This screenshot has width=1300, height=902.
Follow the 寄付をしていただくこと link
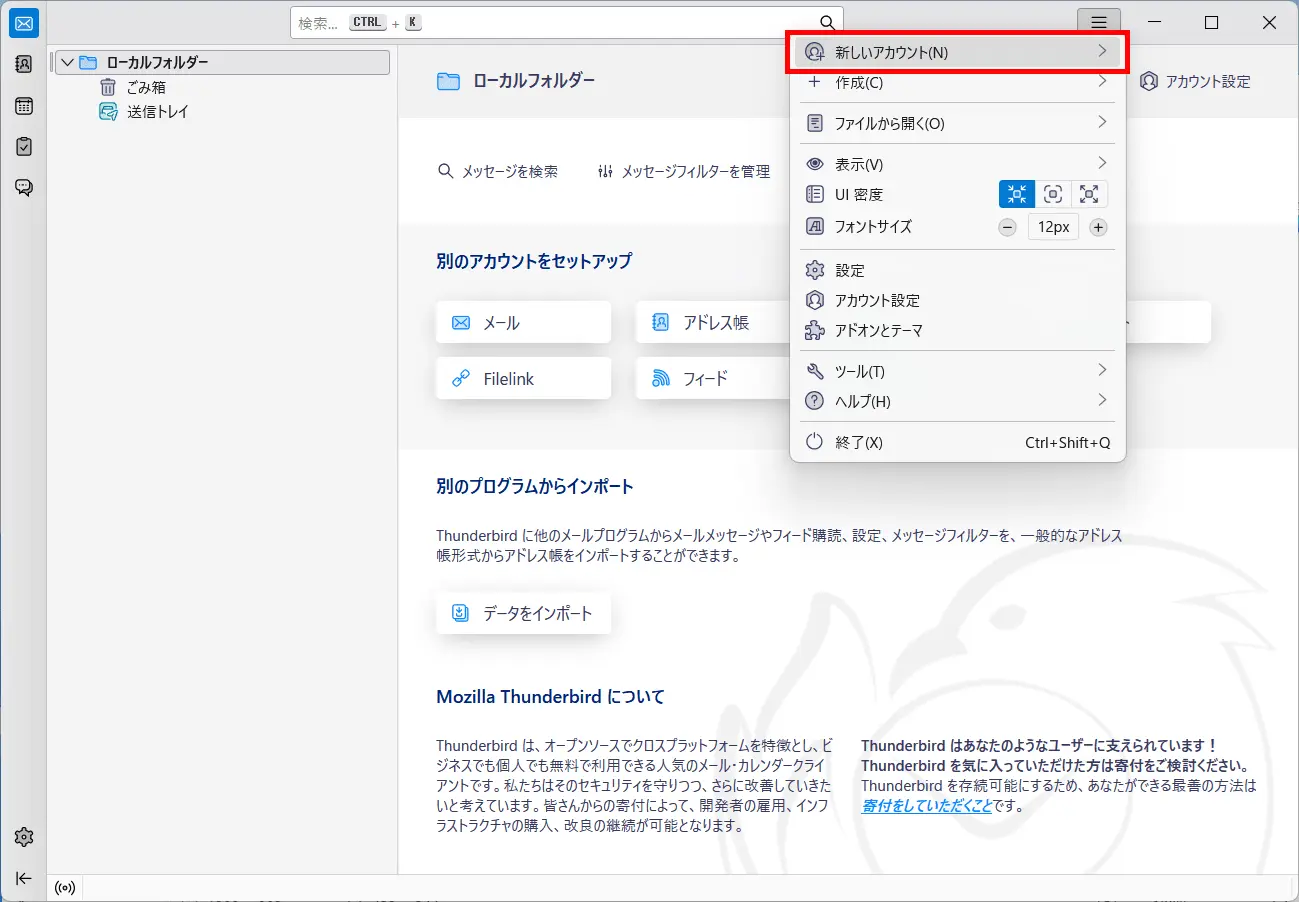[926, 805]
